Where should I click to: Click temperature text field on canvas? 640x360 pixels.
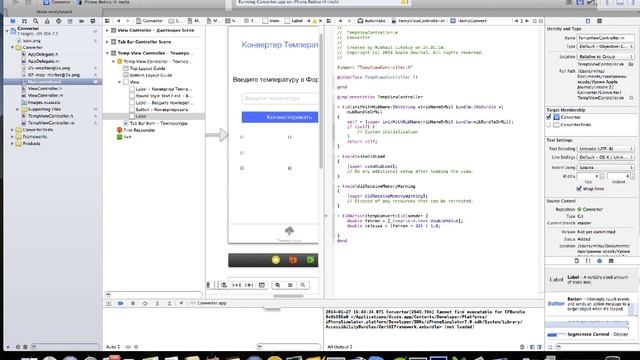click(280, 98)
